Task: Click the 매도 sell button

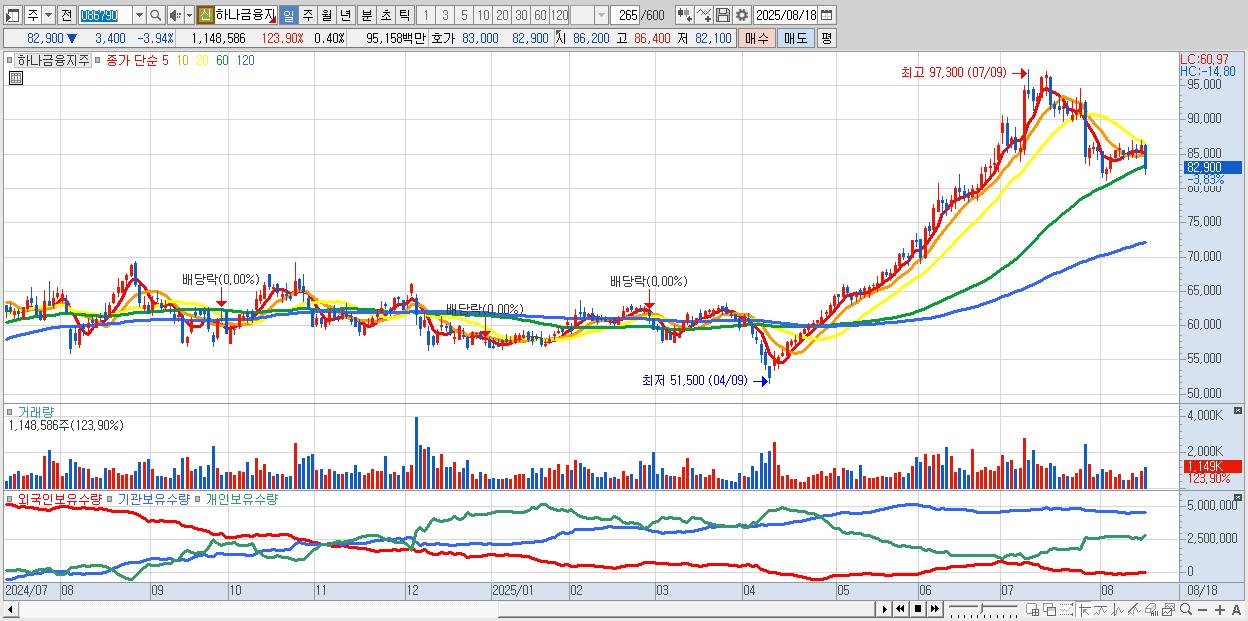Action: 796,38
